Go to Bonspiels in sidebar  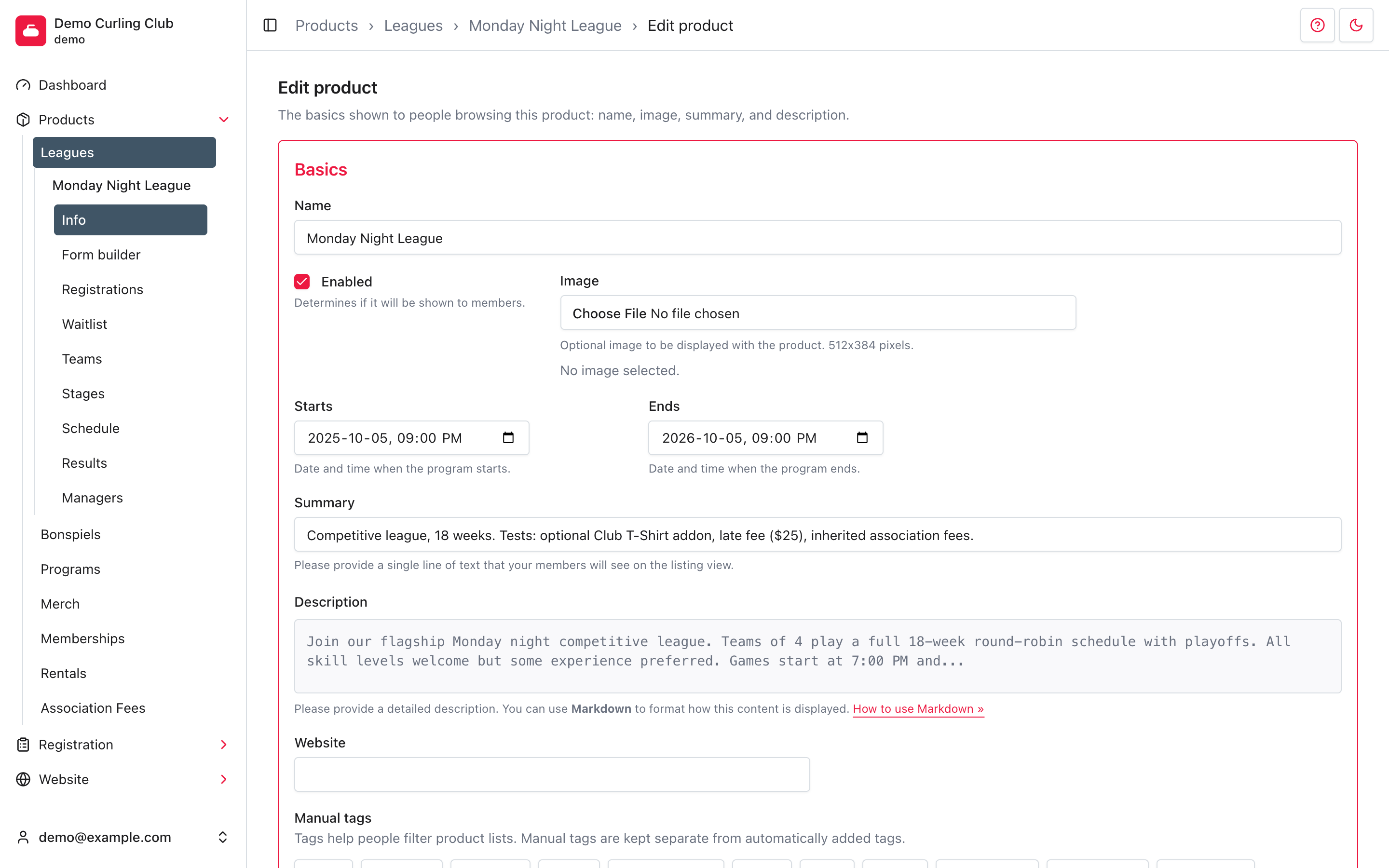point(70,534)
